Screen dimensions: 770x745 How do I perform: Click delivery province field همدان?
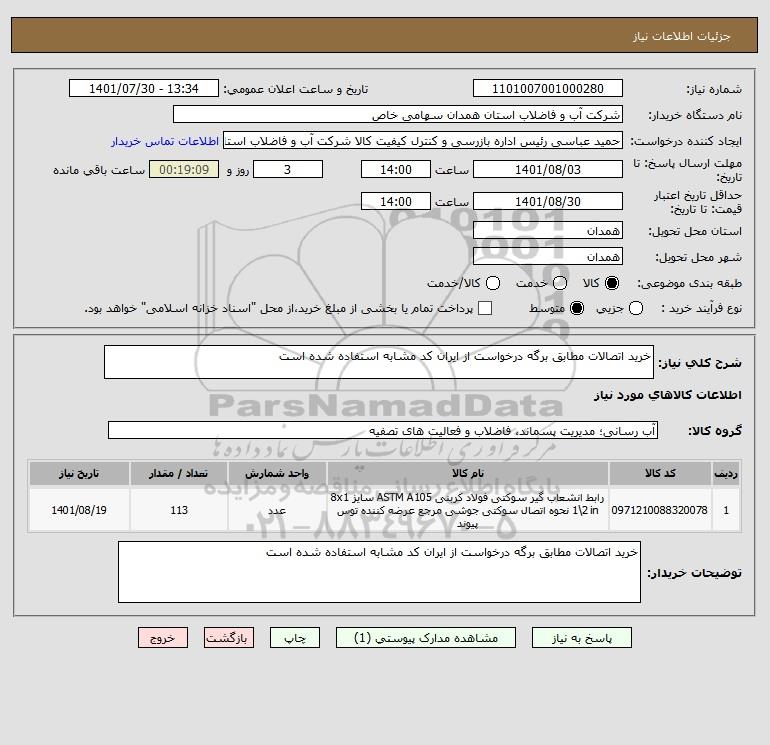coord(548,231)
